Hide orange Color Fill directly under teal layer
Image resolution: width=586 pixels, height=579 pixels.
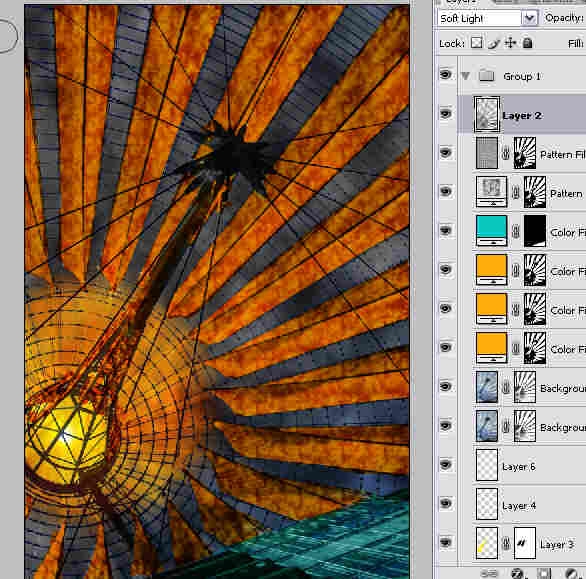pos(445,269)
